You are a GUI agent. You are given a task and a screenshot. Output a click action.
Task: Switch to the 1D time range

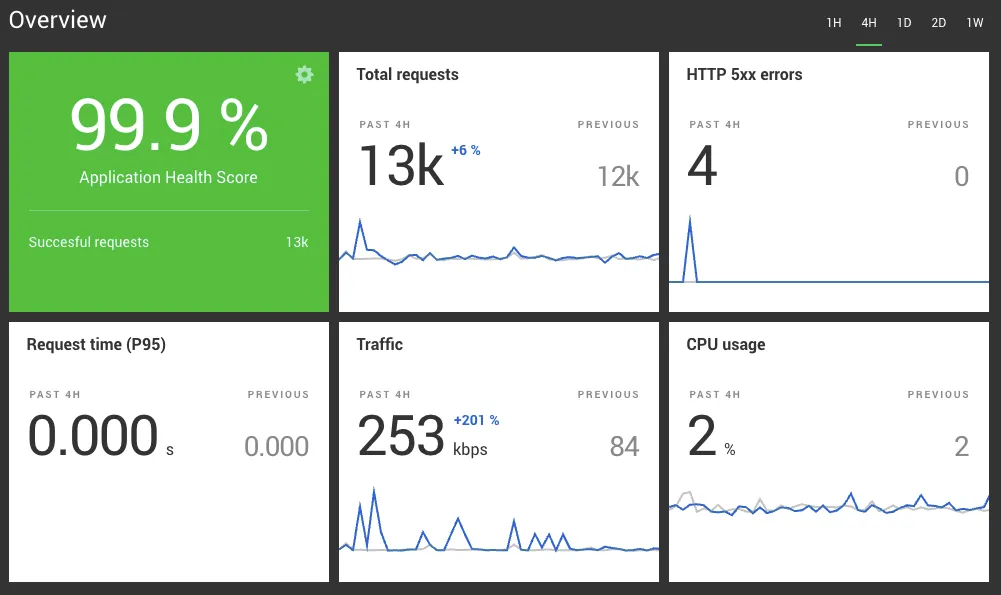point(904,22)
